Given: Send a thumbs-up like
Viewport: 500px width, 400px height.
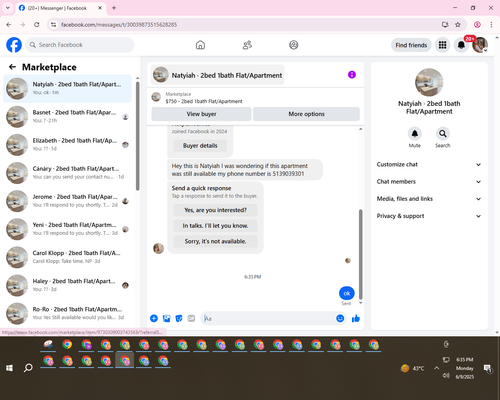Looking at the screenshot, I should pyautogui.click(x=356, y=318).
